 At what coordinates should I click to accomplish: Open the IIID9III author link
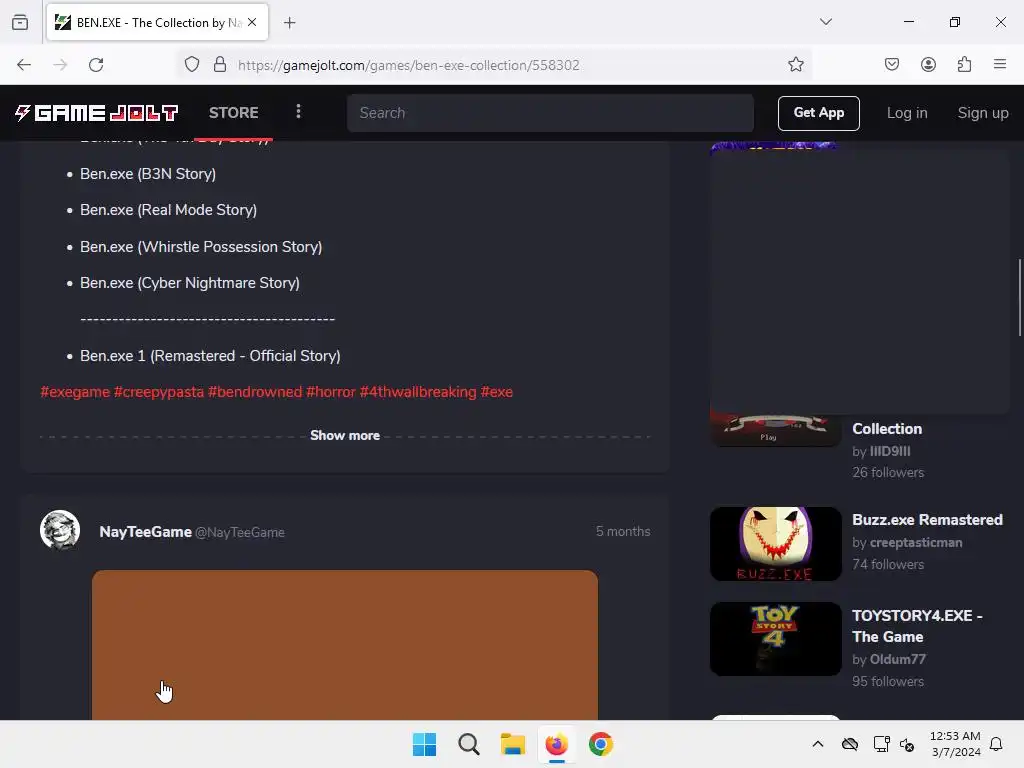pos(890,451)
